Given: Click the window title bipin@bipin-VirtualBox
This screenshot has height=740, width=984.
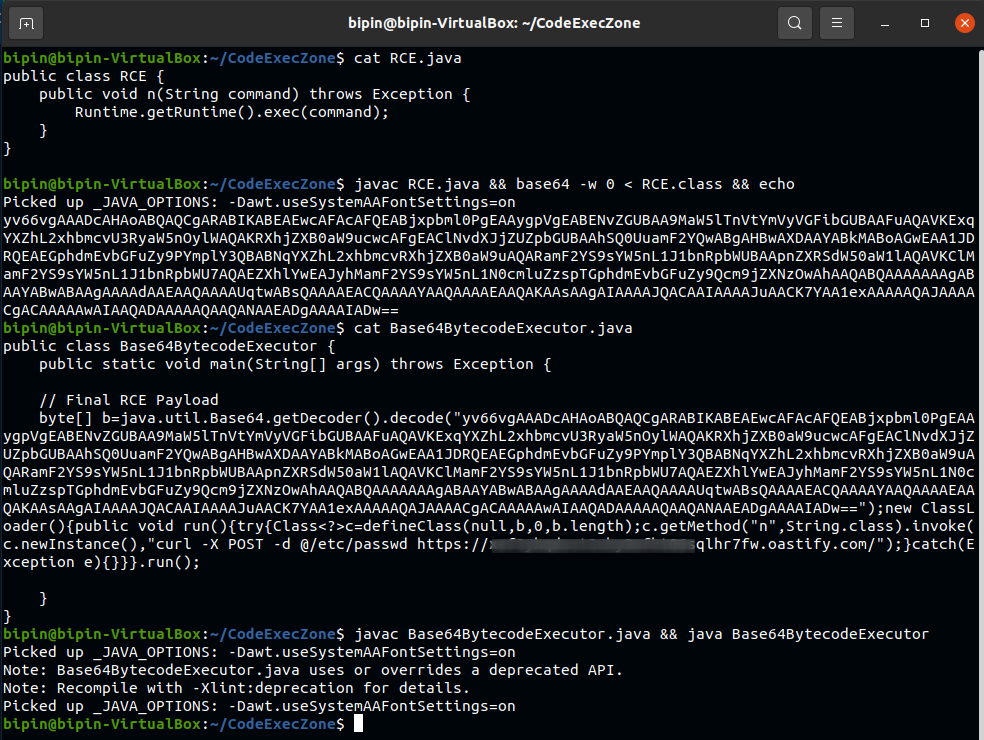Looking at the screenshot, I should point(494,23).
